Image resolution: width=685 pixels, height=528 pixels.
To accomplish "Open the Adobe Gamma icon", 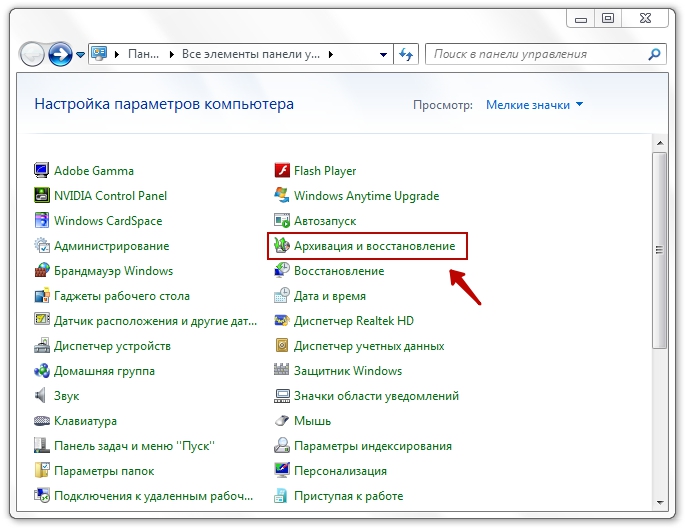I will click(x=42, y=171).
